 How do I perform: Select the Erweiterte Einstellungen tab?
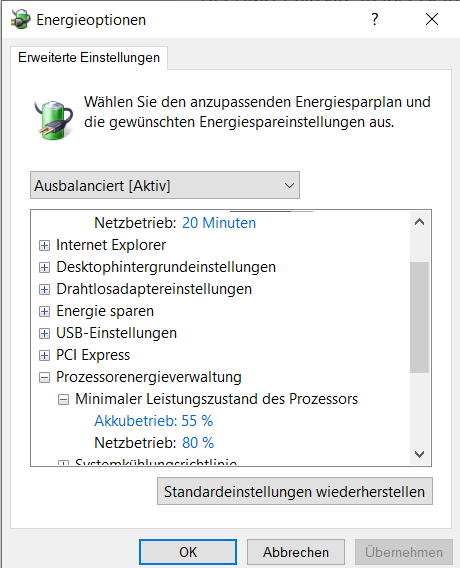89,58
